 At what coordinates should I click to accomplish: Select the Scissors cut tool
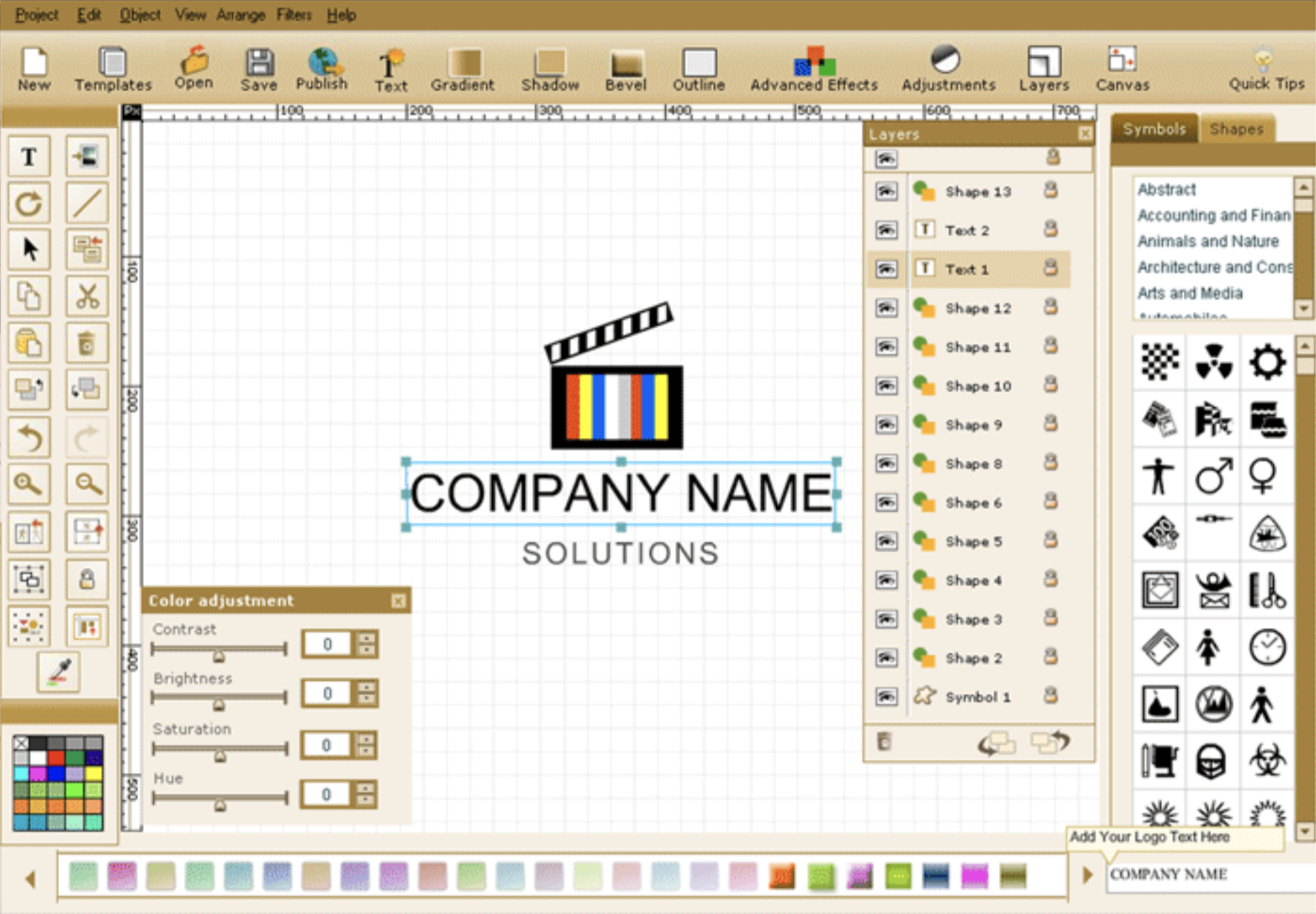click(87, 297)
